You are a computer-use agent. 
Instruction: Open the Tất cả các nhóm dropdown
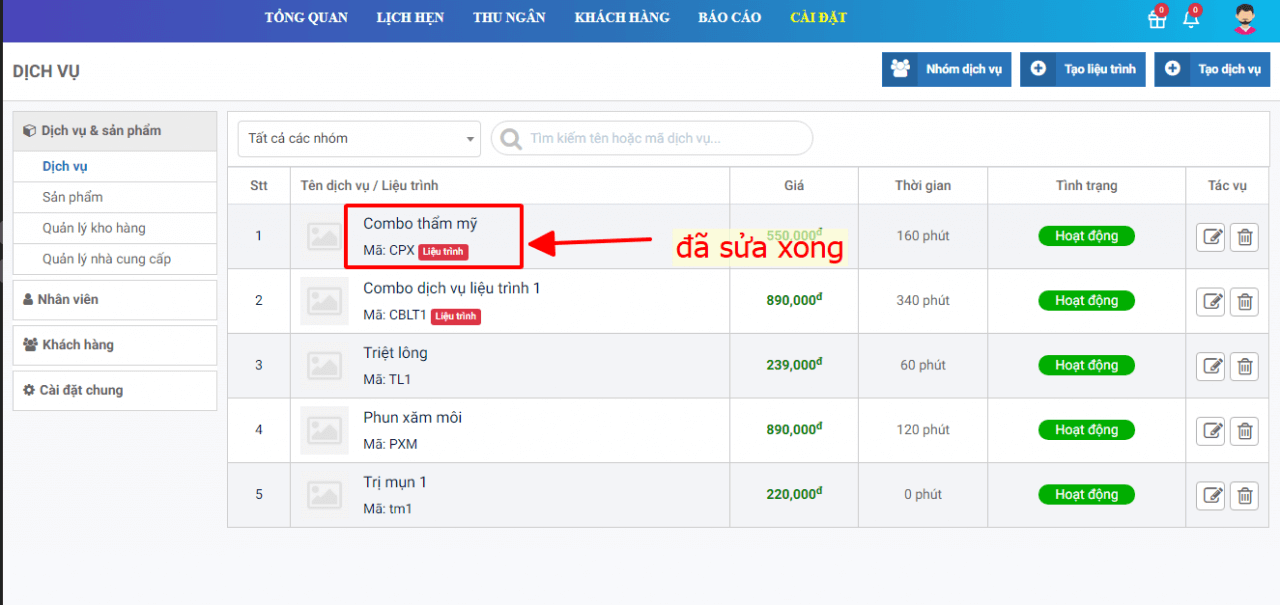359,139
